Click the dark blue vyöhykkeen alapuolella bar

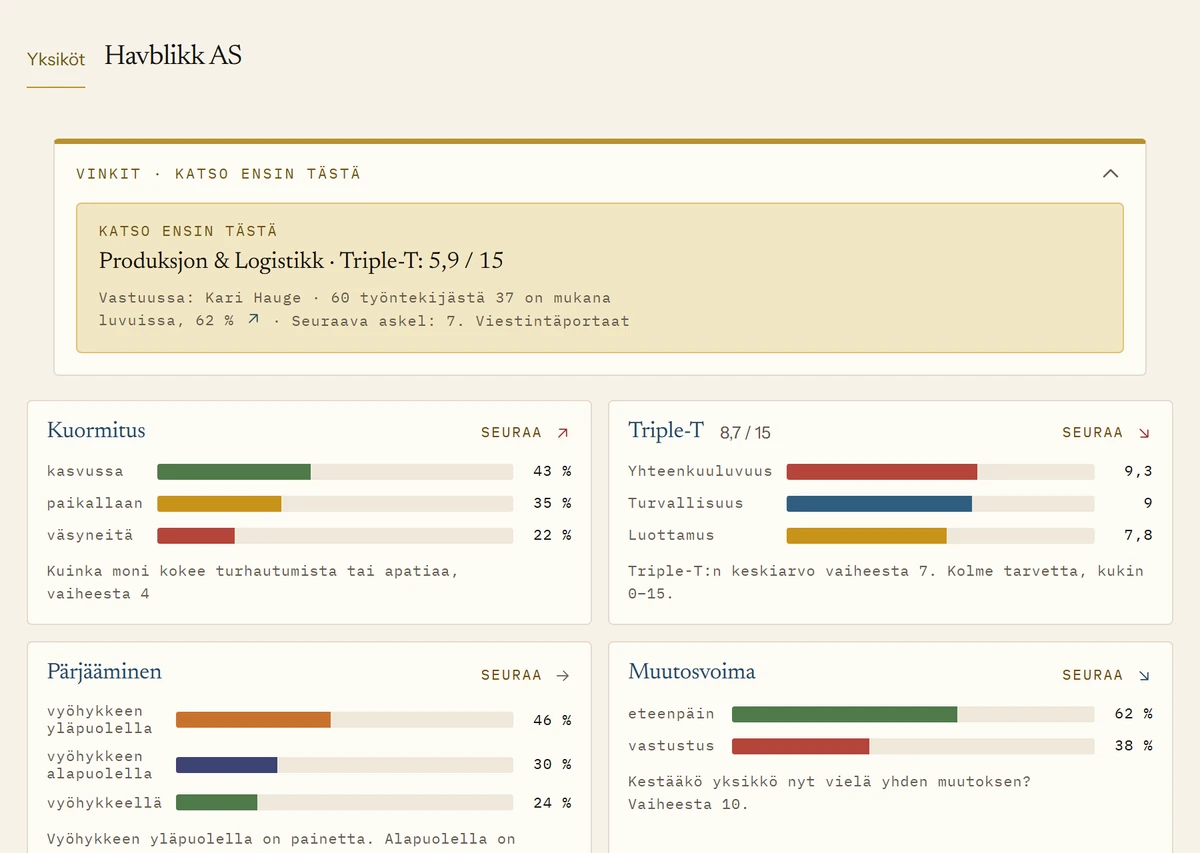[x=226, y=765]
